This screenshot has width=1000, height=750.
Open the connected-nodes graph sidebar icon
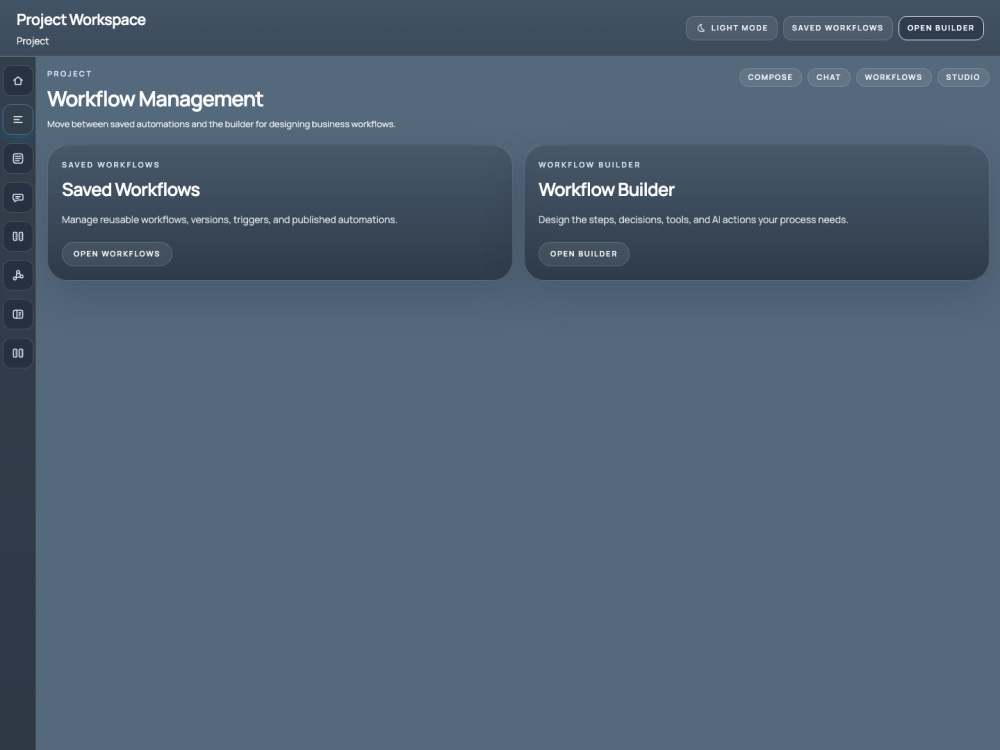pos(18,276)
